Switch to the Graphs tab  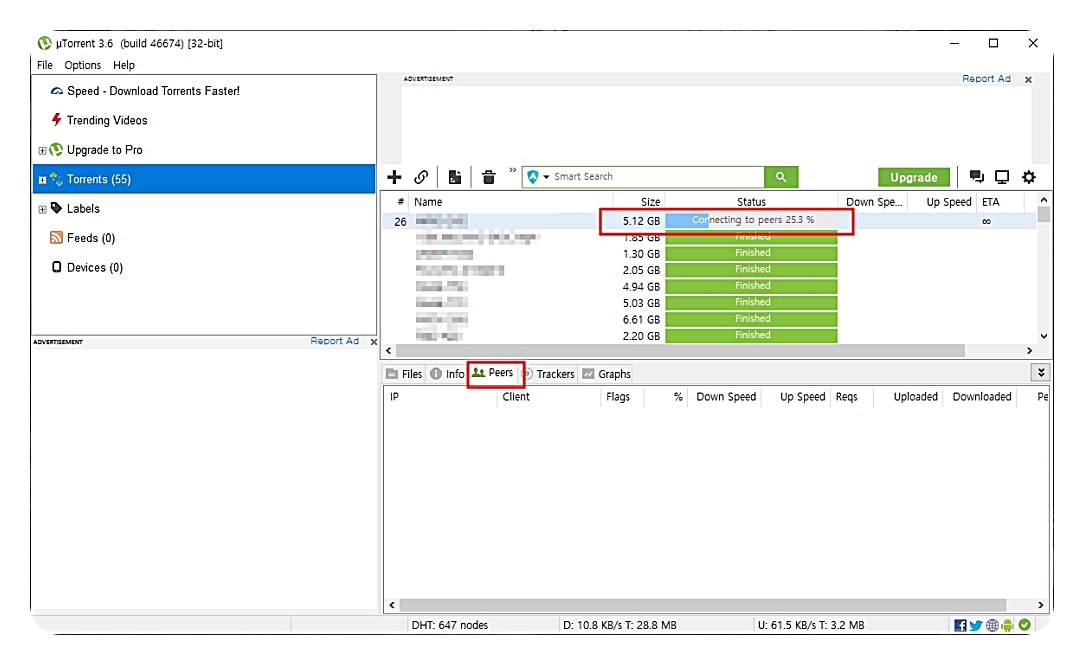(x=607, y=374)
